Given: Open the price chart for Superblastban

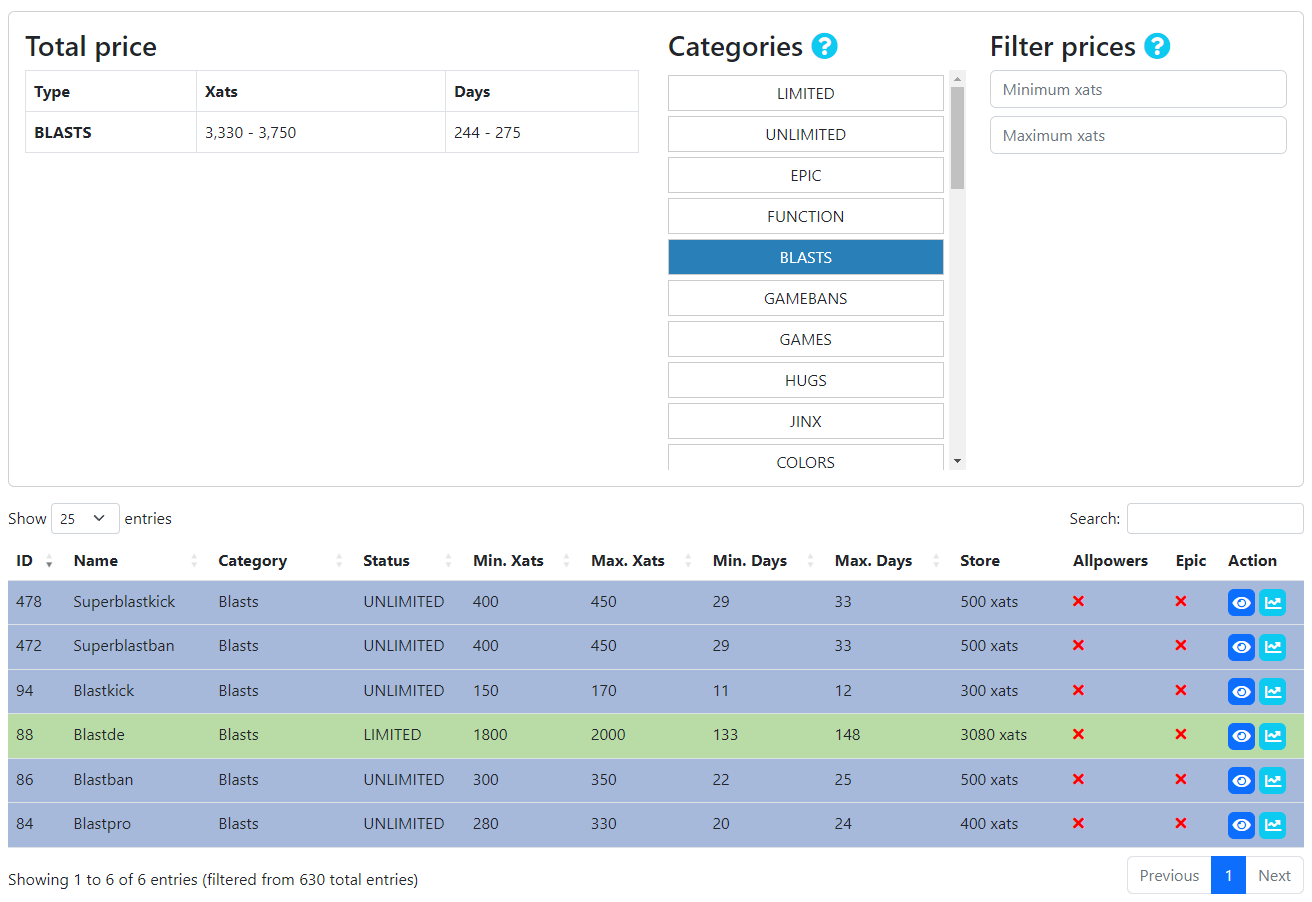Looking at the screenshot, I should click(x=1272, y=647).
